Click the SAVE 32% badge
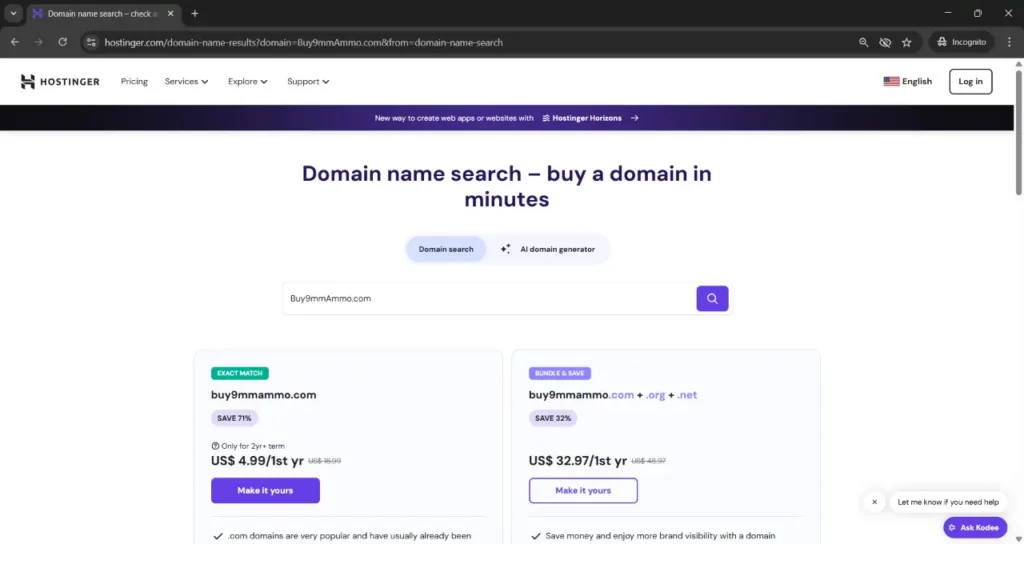1024x576 pixels. [552, 418]
